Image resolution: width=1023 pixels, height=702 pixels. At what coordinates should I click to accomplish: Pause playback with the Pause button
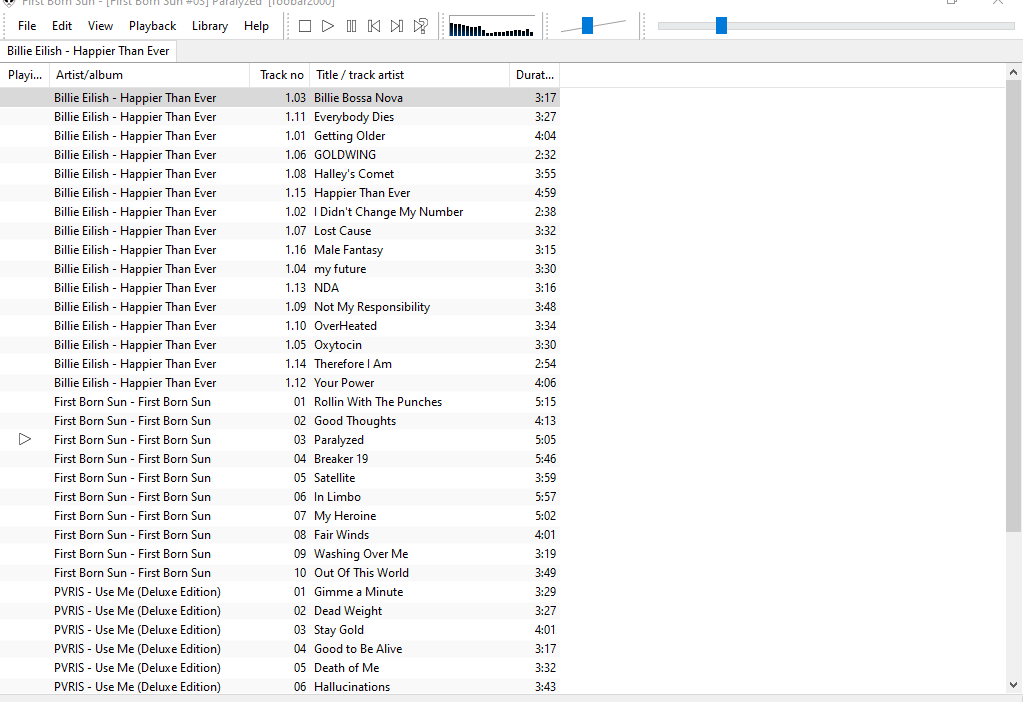click(x=351, y=26)
